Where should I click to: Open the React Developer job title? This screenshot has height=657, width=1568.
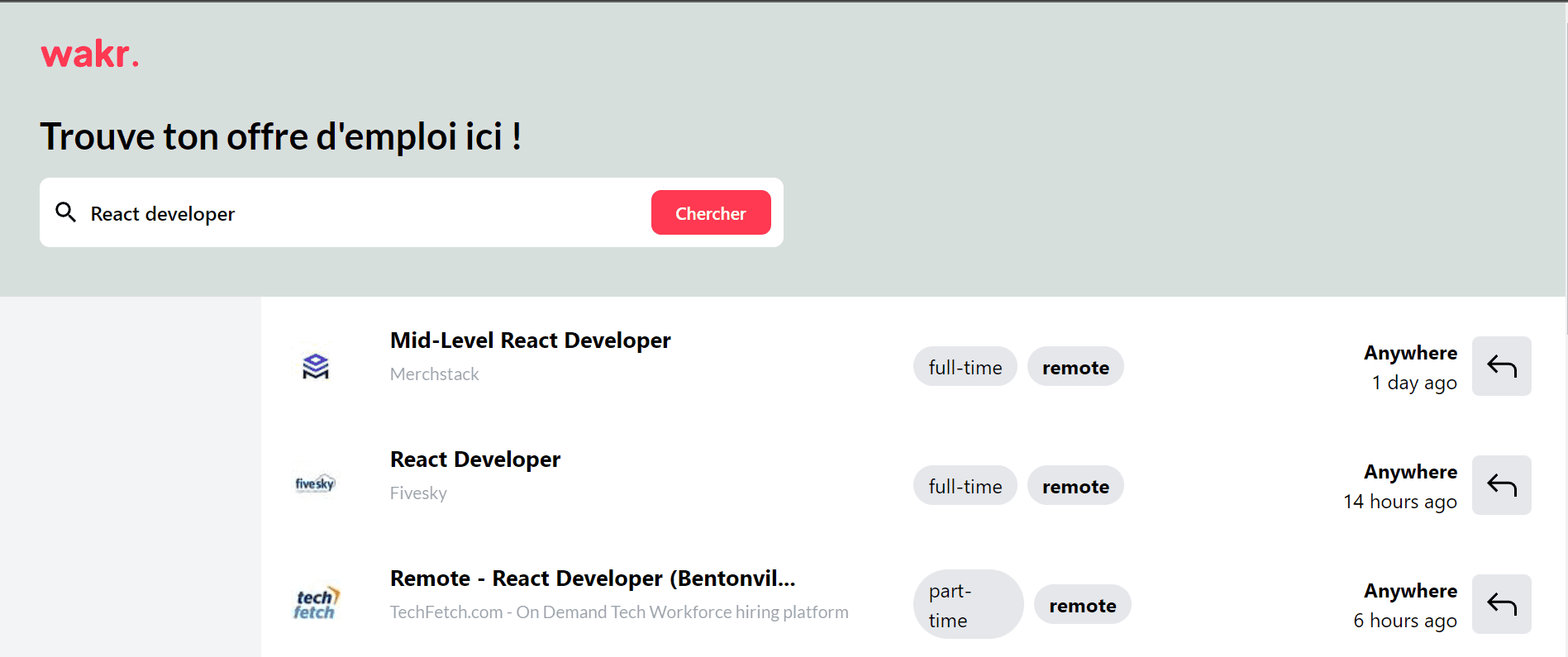[x=474, y=459]
